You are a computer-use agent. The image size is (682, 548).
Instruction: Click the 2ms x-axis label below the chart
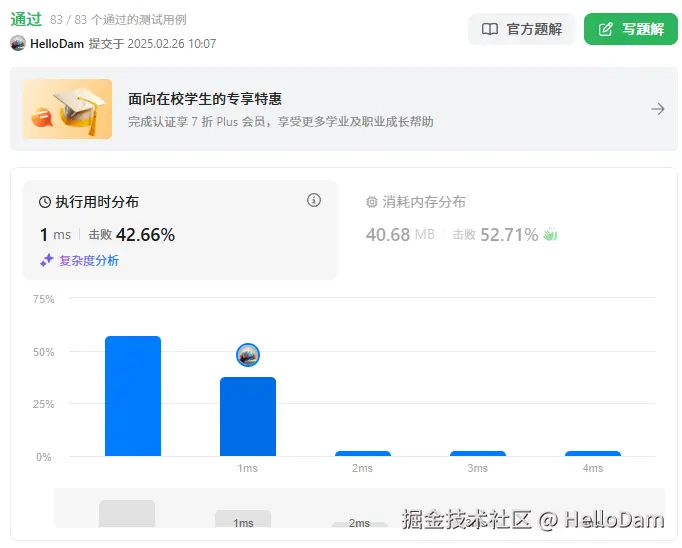(362, 468)
